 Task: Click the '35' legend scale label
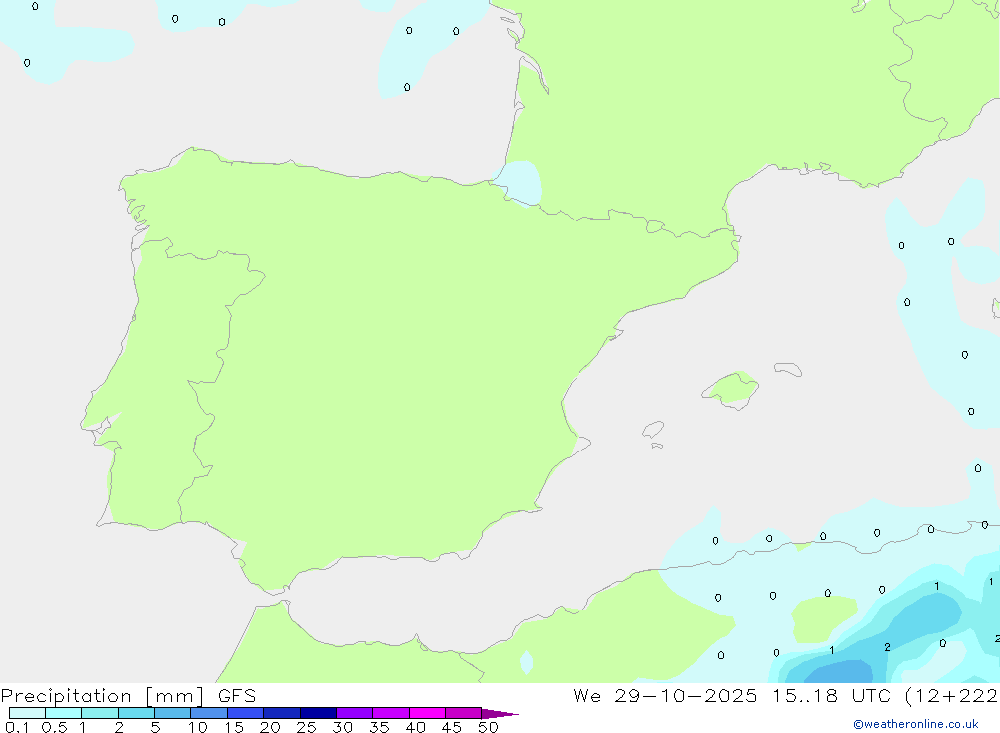pos(379,727)
